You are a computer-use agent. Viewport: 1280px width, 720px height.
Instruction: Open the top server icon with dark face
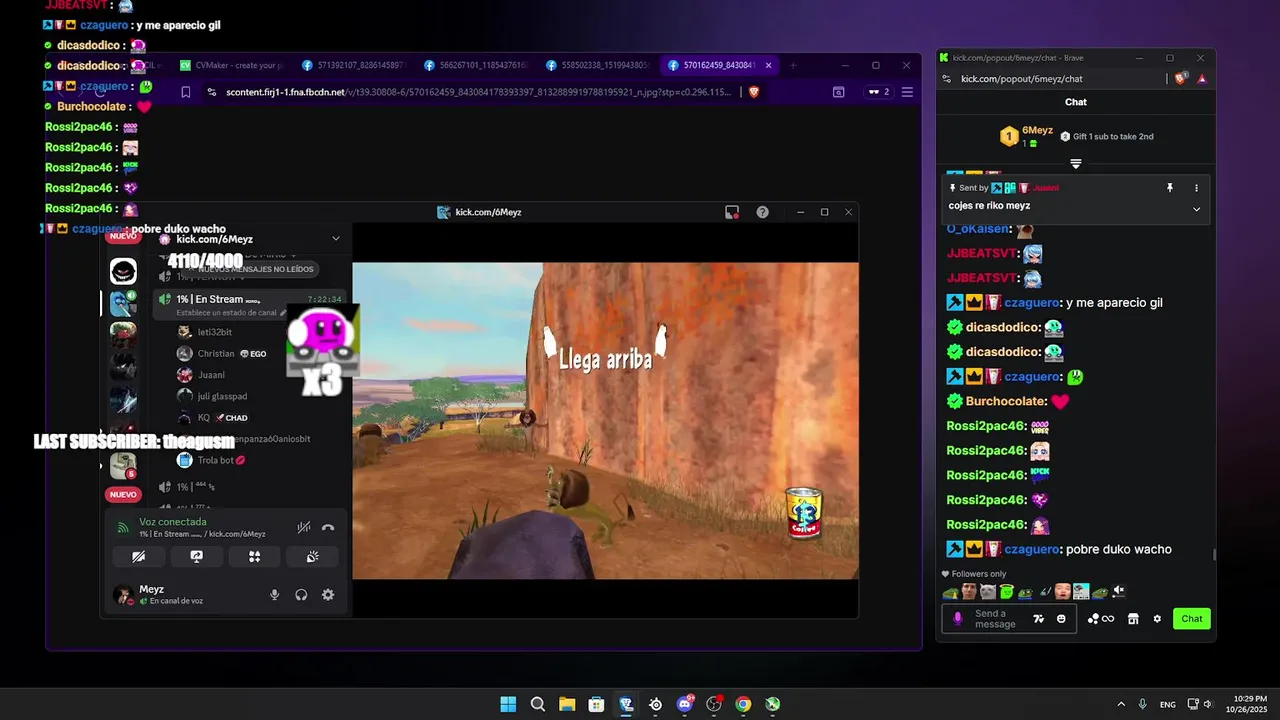(x=123, y=271)
